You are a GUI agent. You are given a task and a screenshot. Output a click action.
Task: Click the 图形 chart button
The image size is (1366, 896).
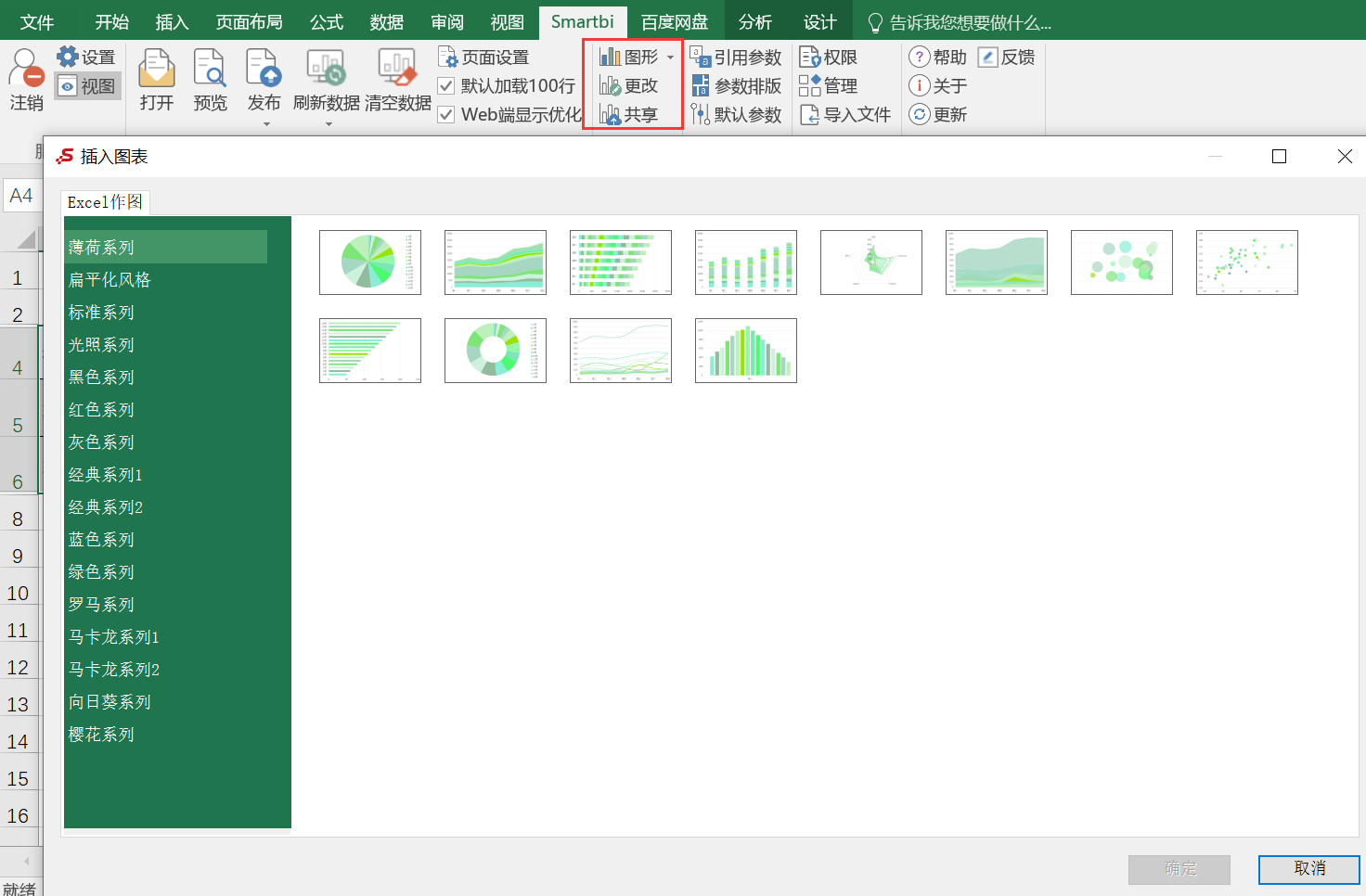click(628, 58)
